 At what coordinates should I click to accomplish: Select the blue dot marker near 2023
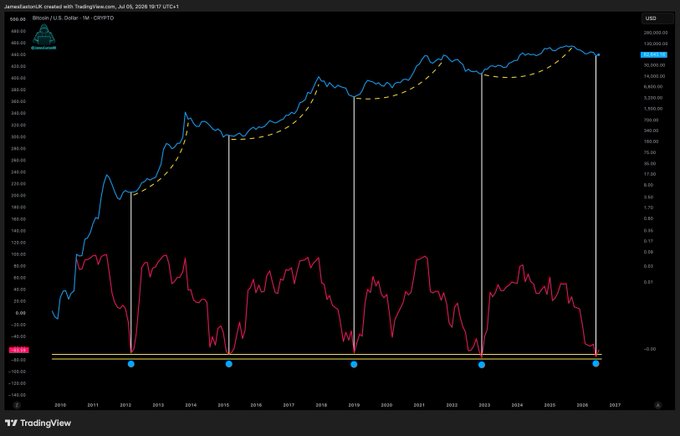coord(481,365)
